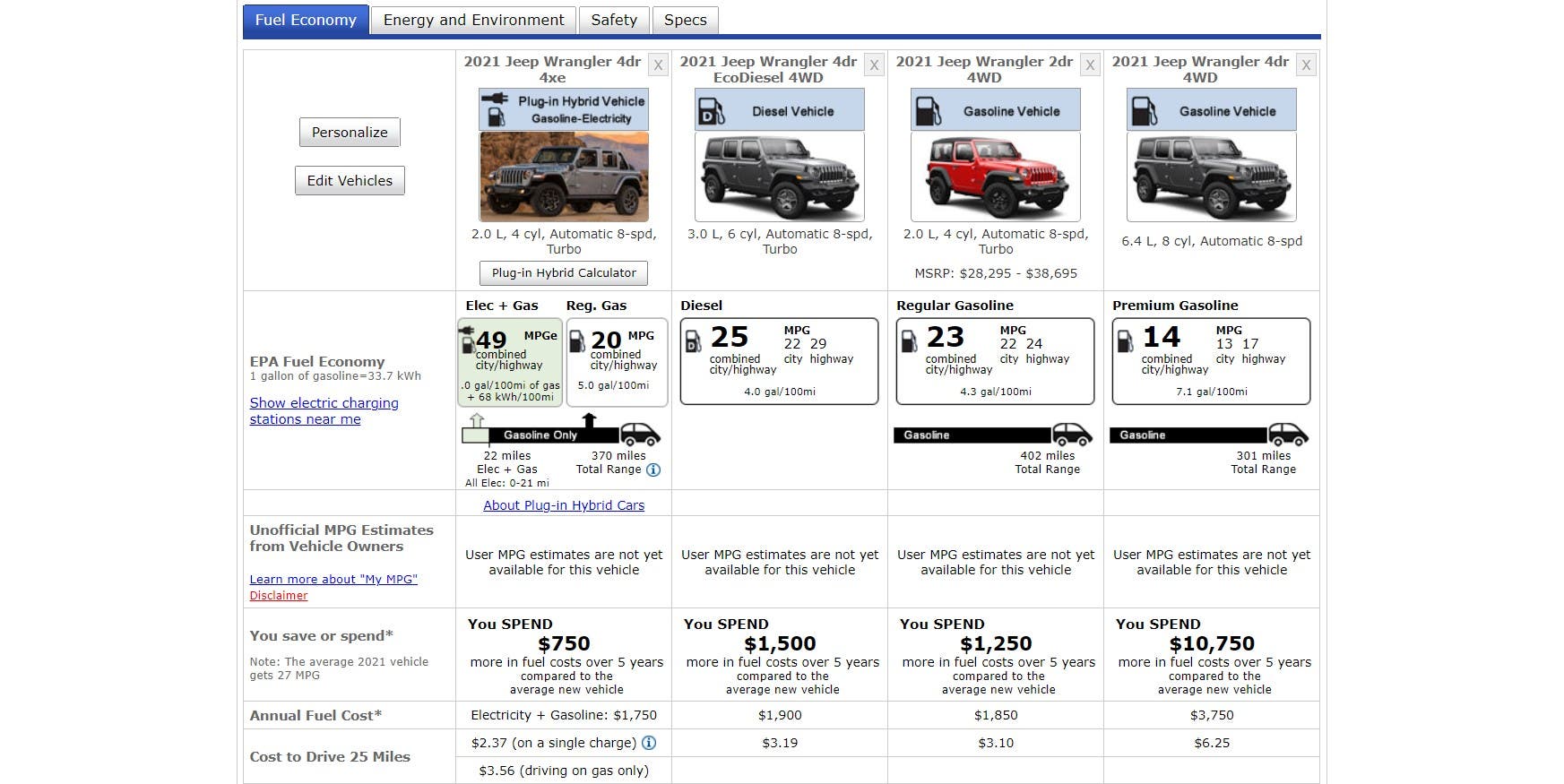Viewport: 1564px width, 784px height.
Task: Click the gas pump icon for Wrangler 2dr
Action: click(x=927, y=111)
